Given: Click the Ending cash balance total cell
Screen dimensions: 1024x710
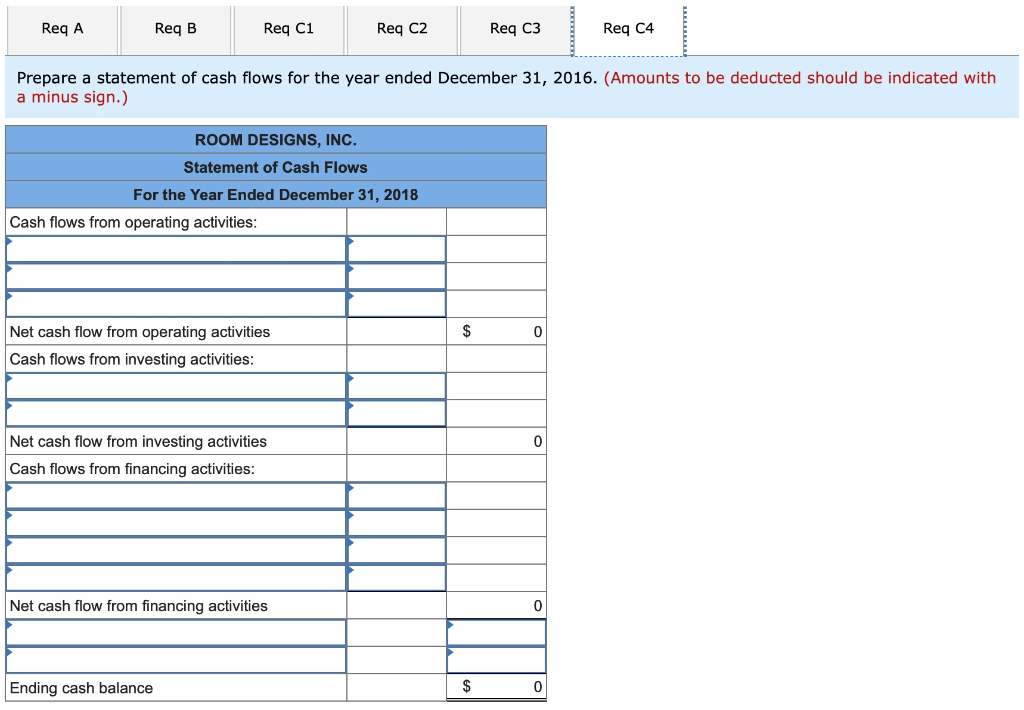Looking at the screenshot, I should (497, 687).
